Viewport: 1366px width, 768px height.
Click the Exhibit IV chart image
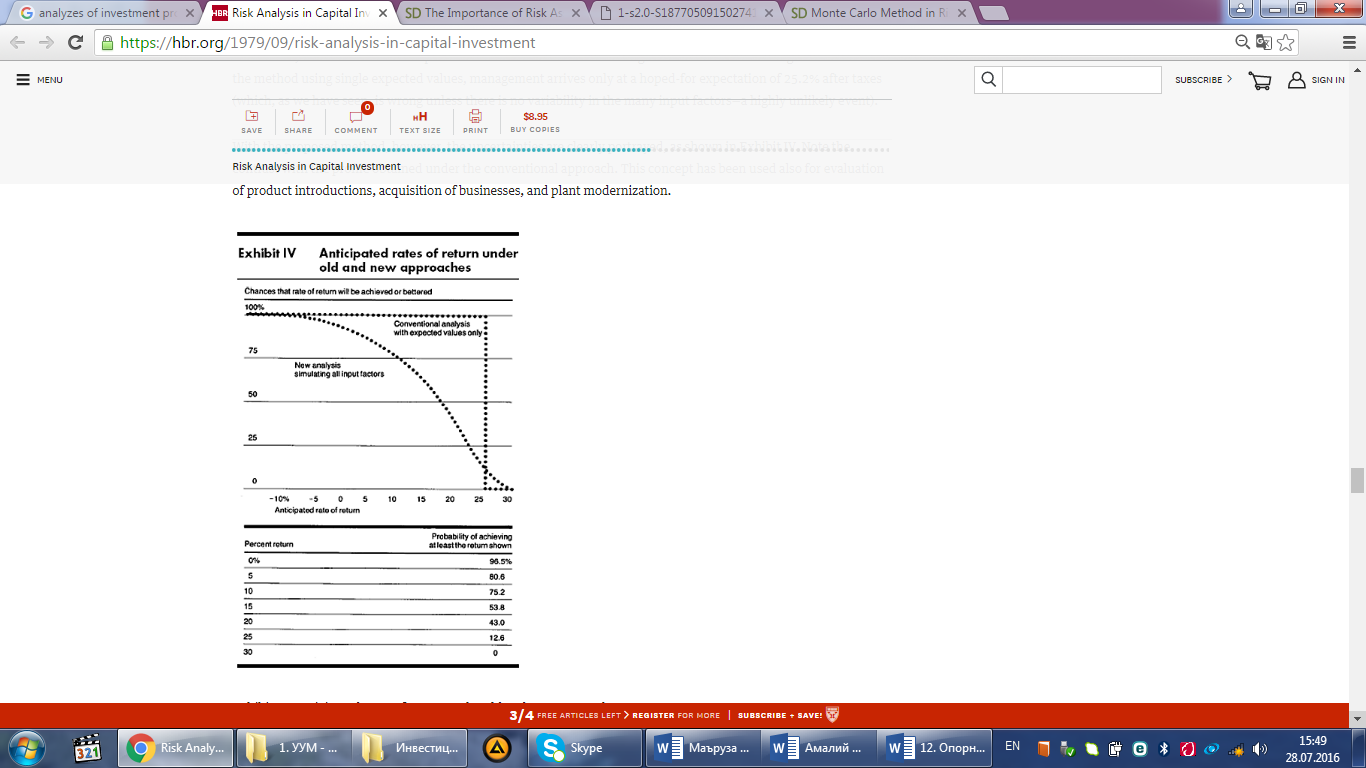(x=378, y=450)
